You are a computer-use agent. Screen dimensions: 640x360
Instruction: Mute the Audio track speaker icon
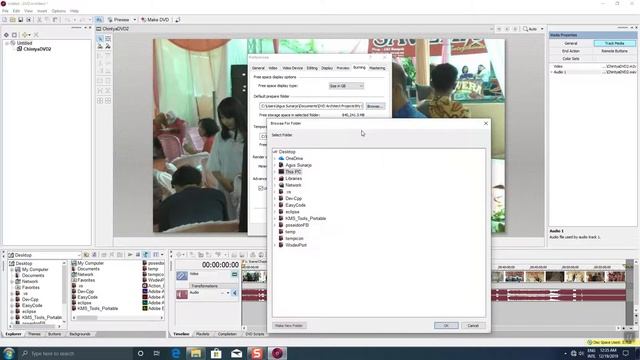click(x=235, y=293)
